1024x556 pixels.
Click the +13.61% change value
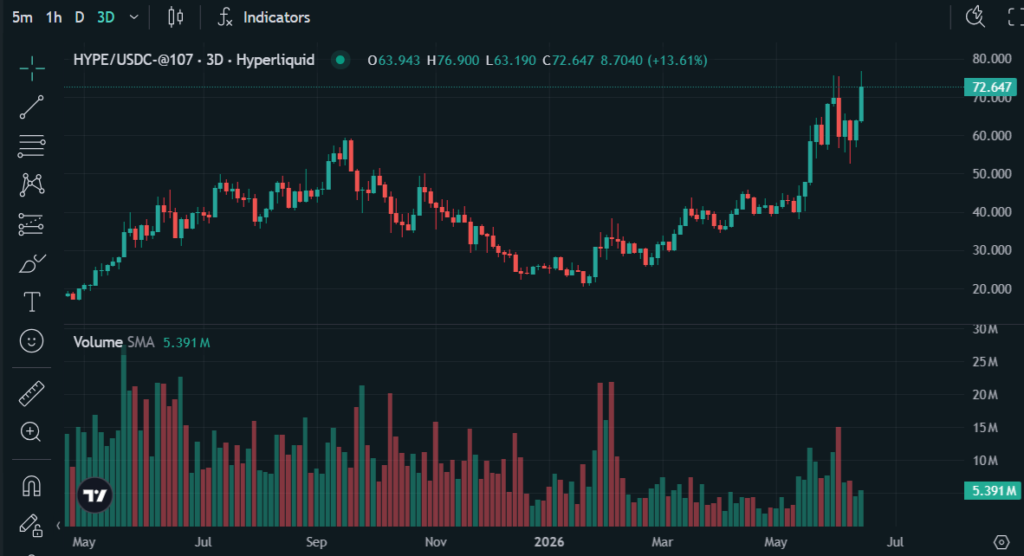point(677,60)
